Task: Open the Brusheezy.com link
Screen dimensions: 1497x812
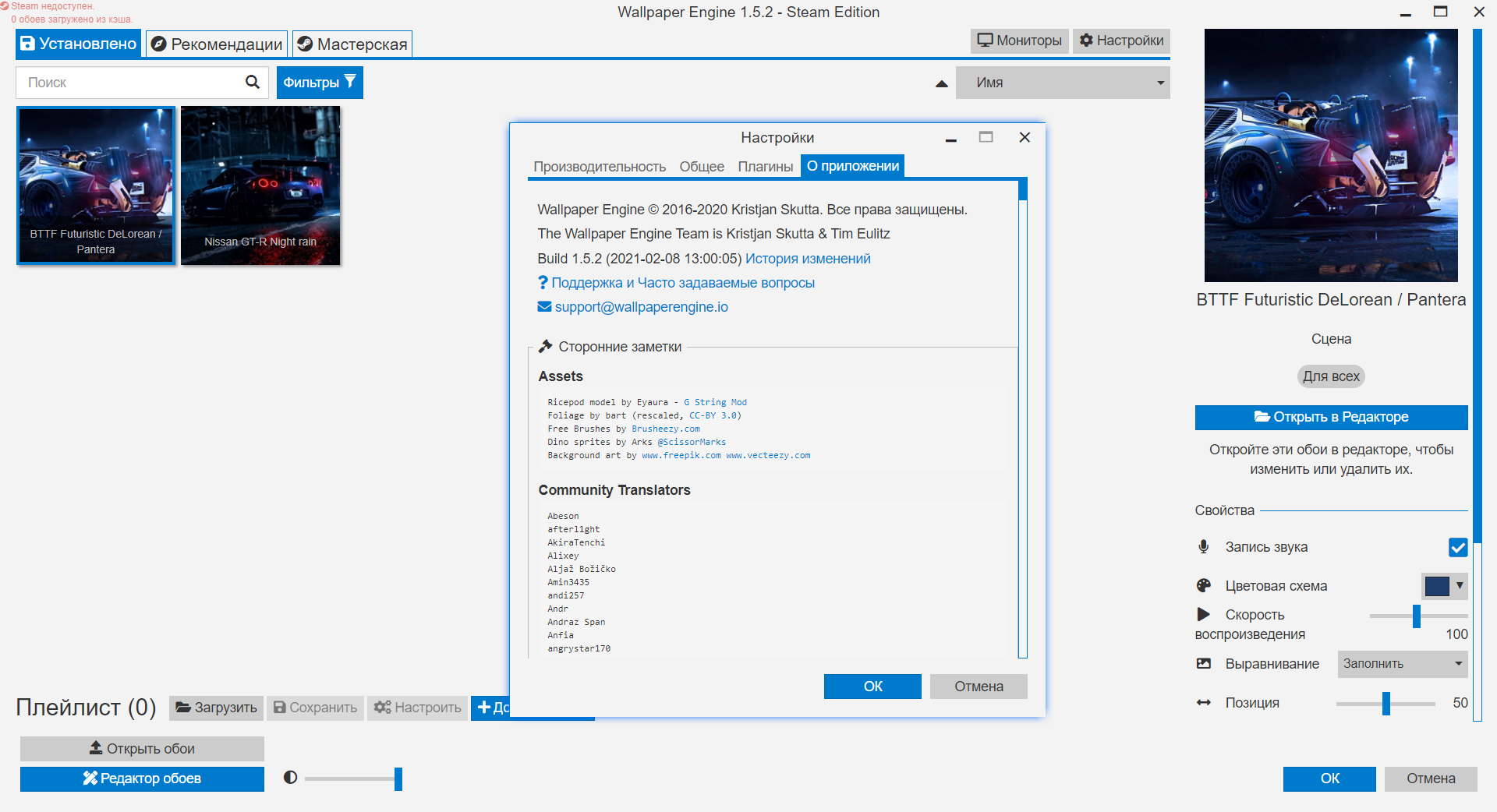Action: coord(666,429)
